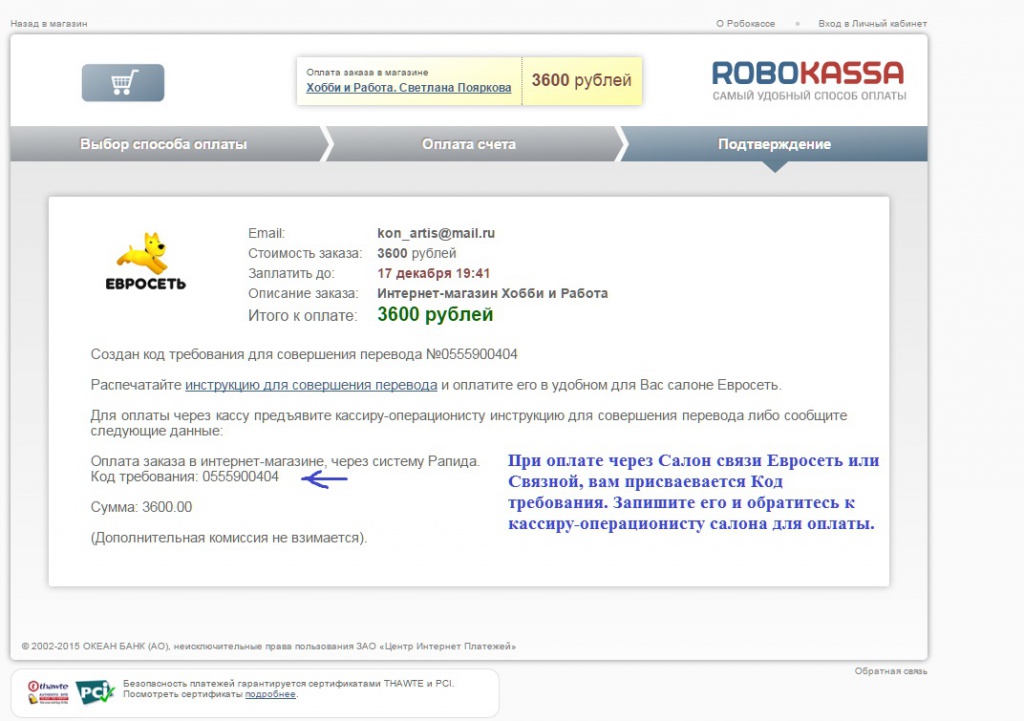Open Хобби и Работа. Светлана Пояркова shop link
The image size is (1024, 721).
(x=409, y=88)
